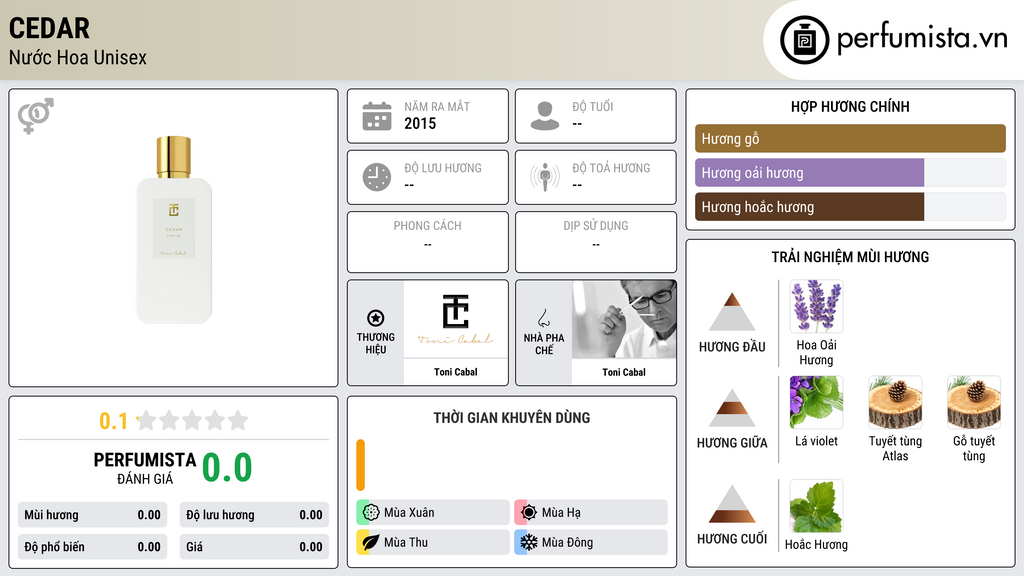
Task: Click the Hương Đầu pyramid icon
Action: pyautogui.click(x=732, y=312)
